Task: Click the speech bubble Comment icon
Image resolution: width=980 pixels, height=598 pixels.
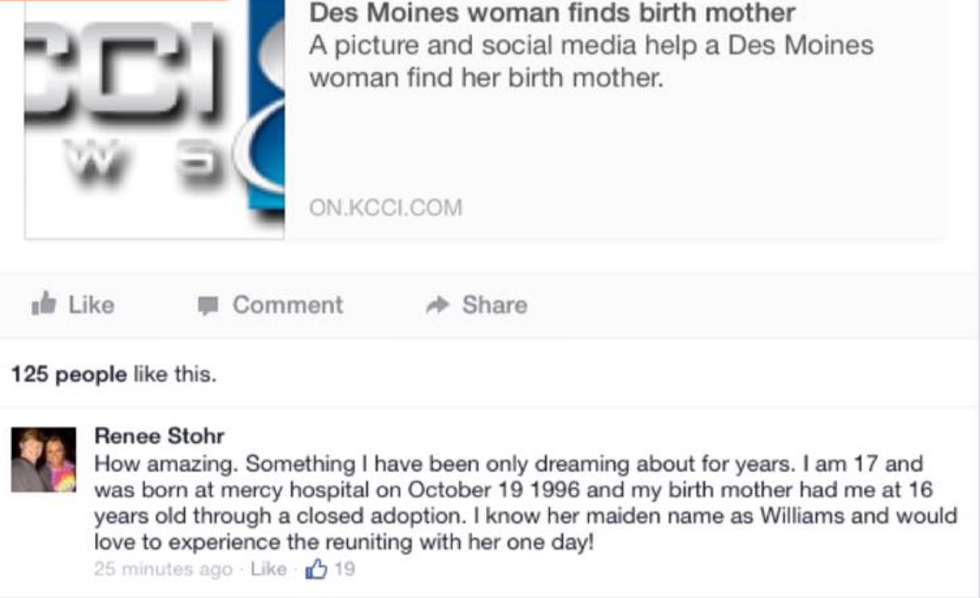Action: click(x=208, y=305)
